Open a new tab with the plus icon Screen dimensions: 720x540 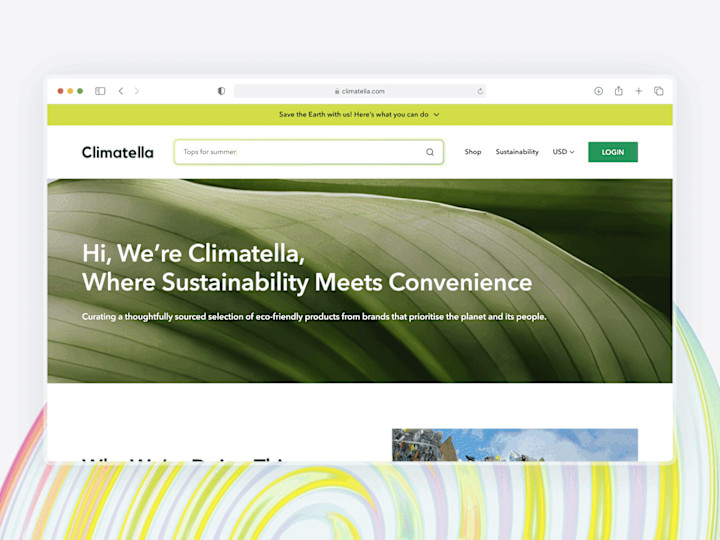tap(638, 91)
